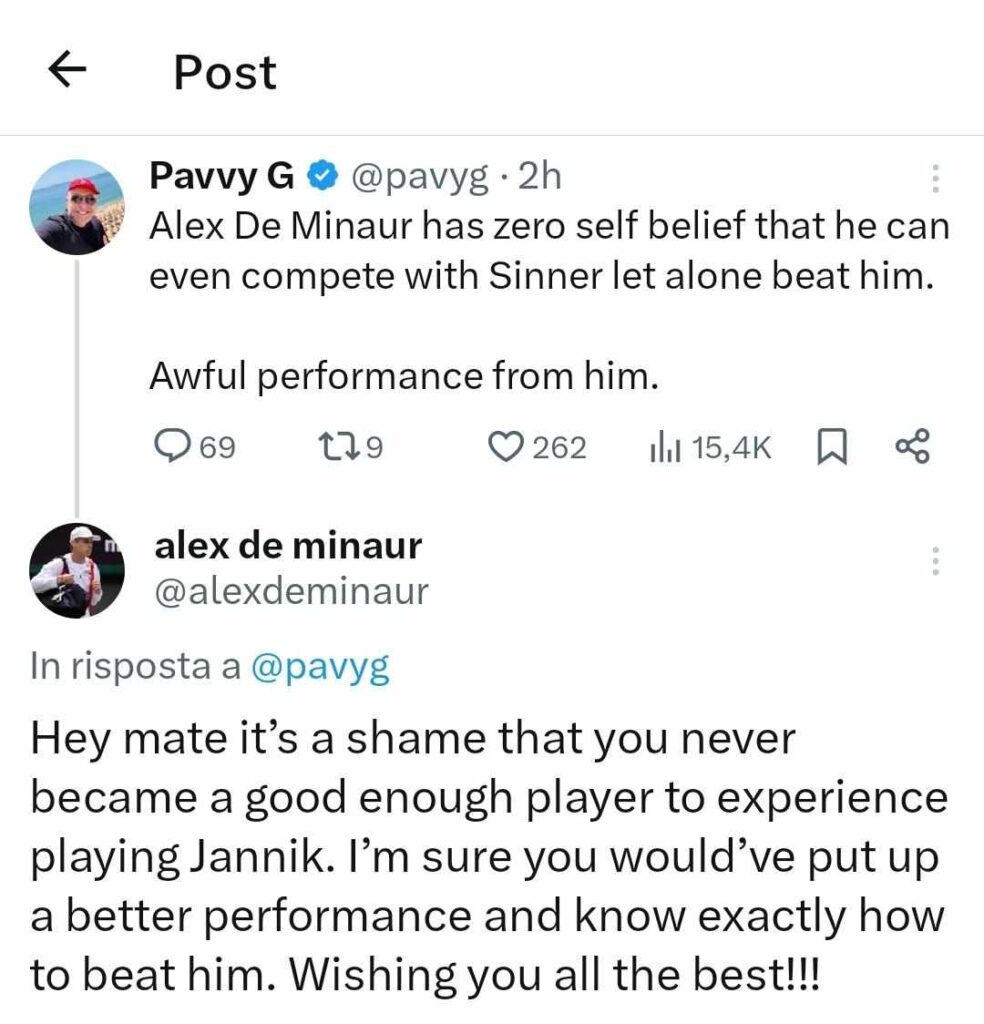The height and width of the screenshot is (1024, 984).
Task: Go back using the left arrow
Action: pyautogui.click(x=68, y=71)
